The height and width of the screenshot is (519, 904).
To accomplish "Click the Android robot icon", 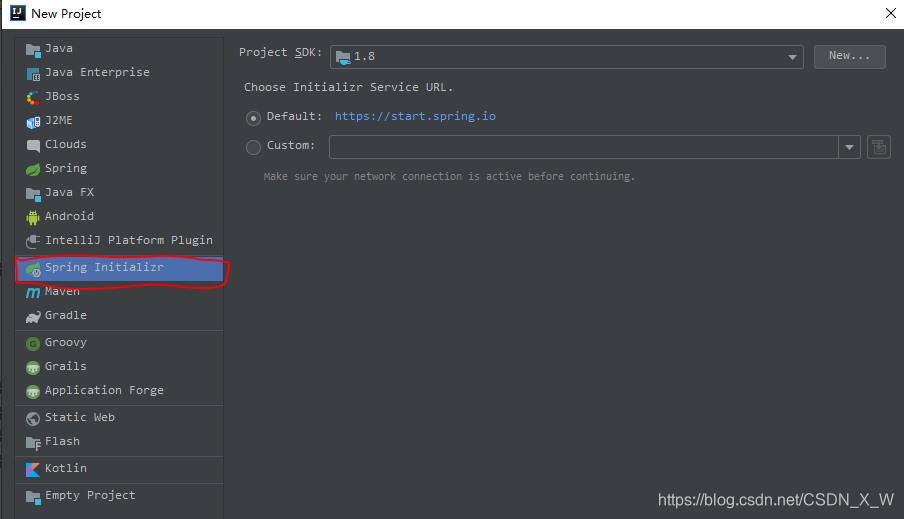I will click(x=33, y=217).
